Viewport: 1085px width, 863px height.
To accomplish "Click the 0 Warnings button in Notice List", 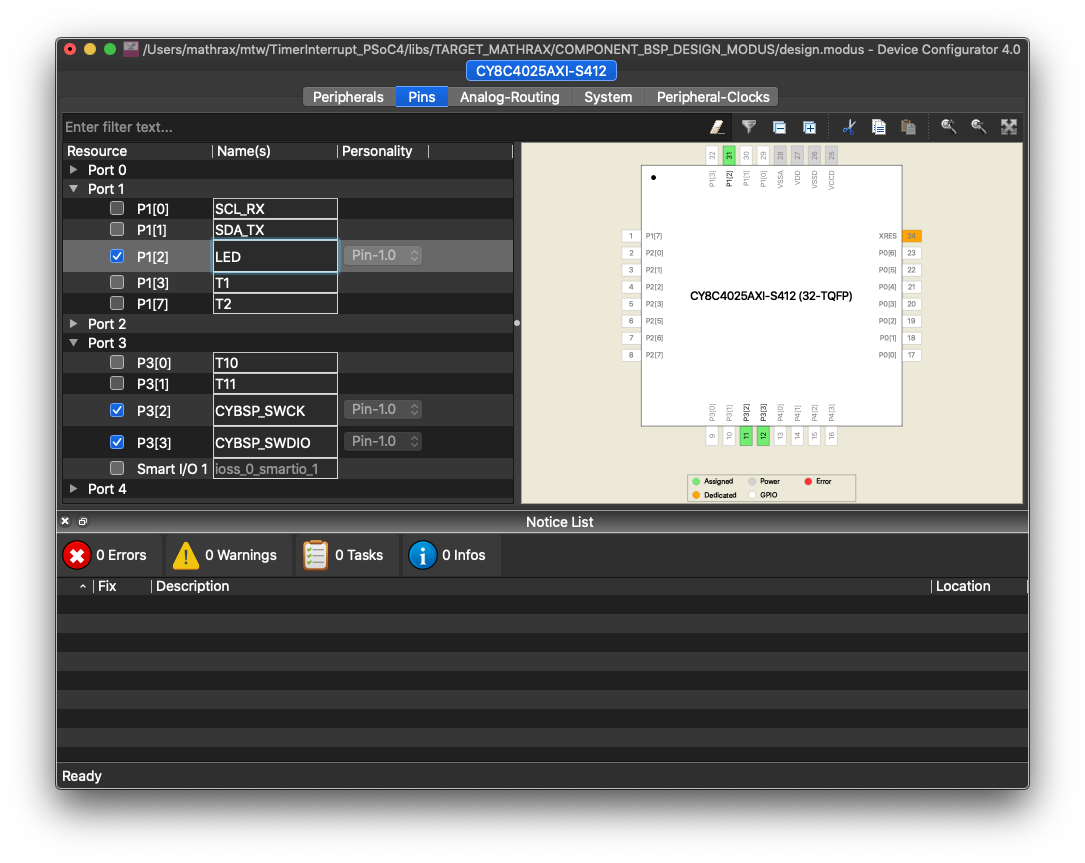I will tap(227, 555).
